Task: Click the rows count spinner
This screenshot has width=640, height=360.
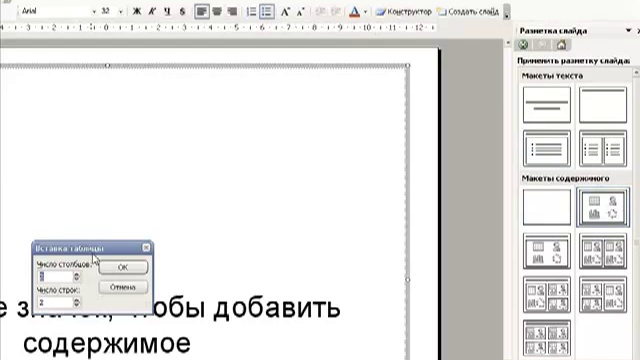Action: [77, 302]
